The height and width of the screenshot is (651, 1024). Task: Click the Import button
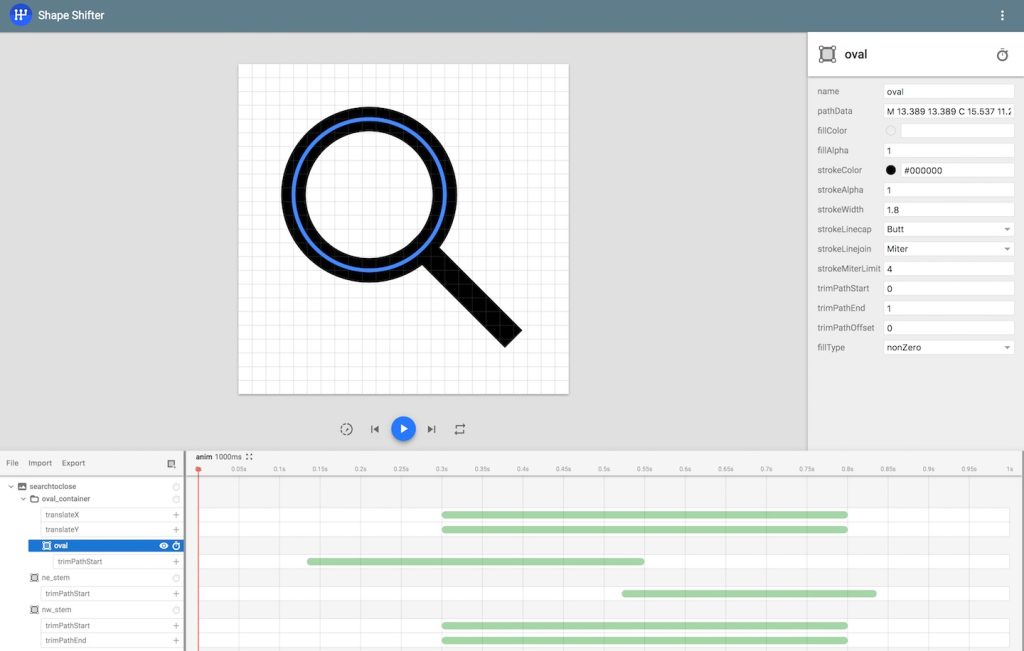pos(40,463)
